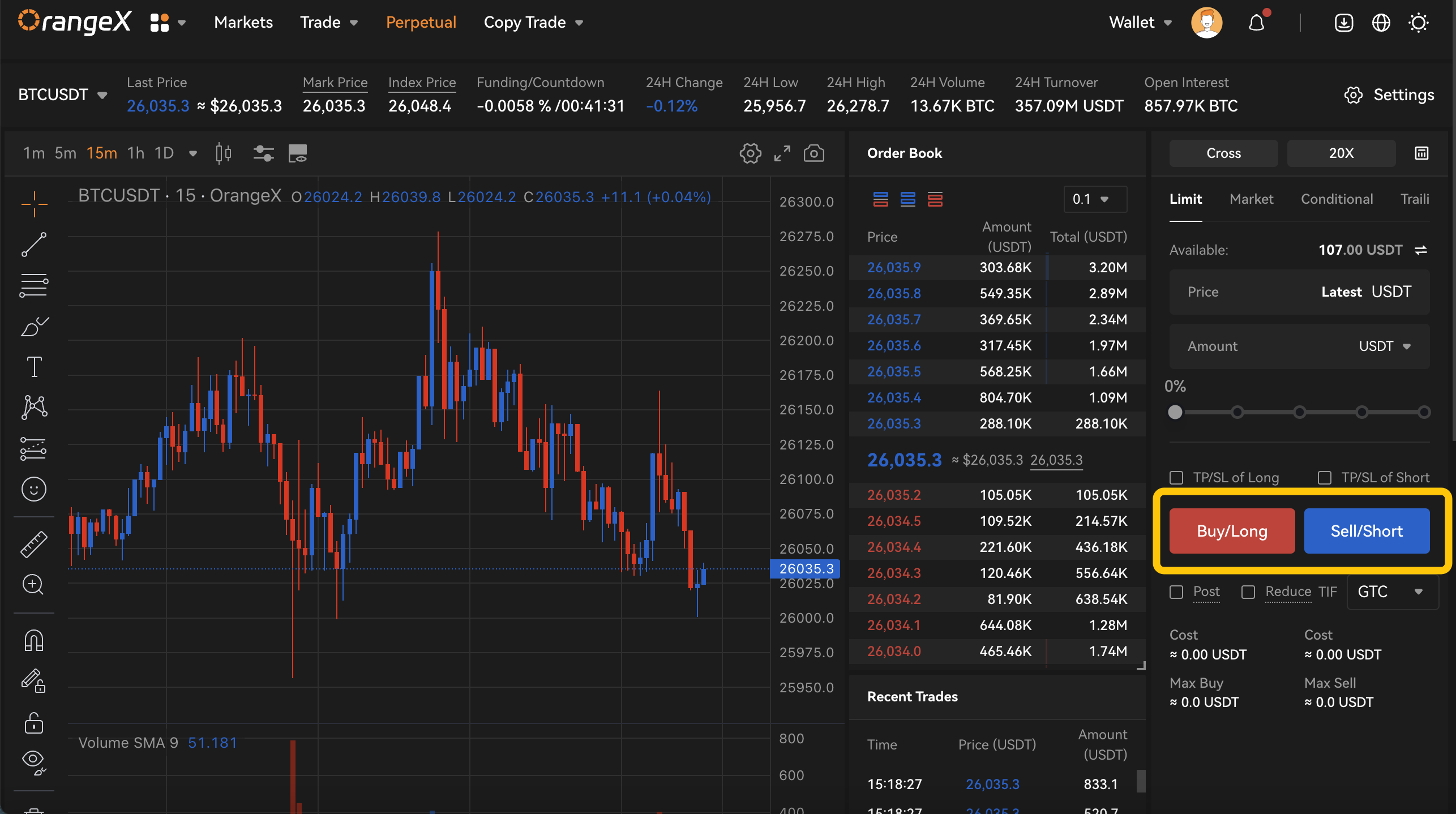Open the Fibonacci retracement tool
Screen dimensions: 1456x814
tap(34, 285)
